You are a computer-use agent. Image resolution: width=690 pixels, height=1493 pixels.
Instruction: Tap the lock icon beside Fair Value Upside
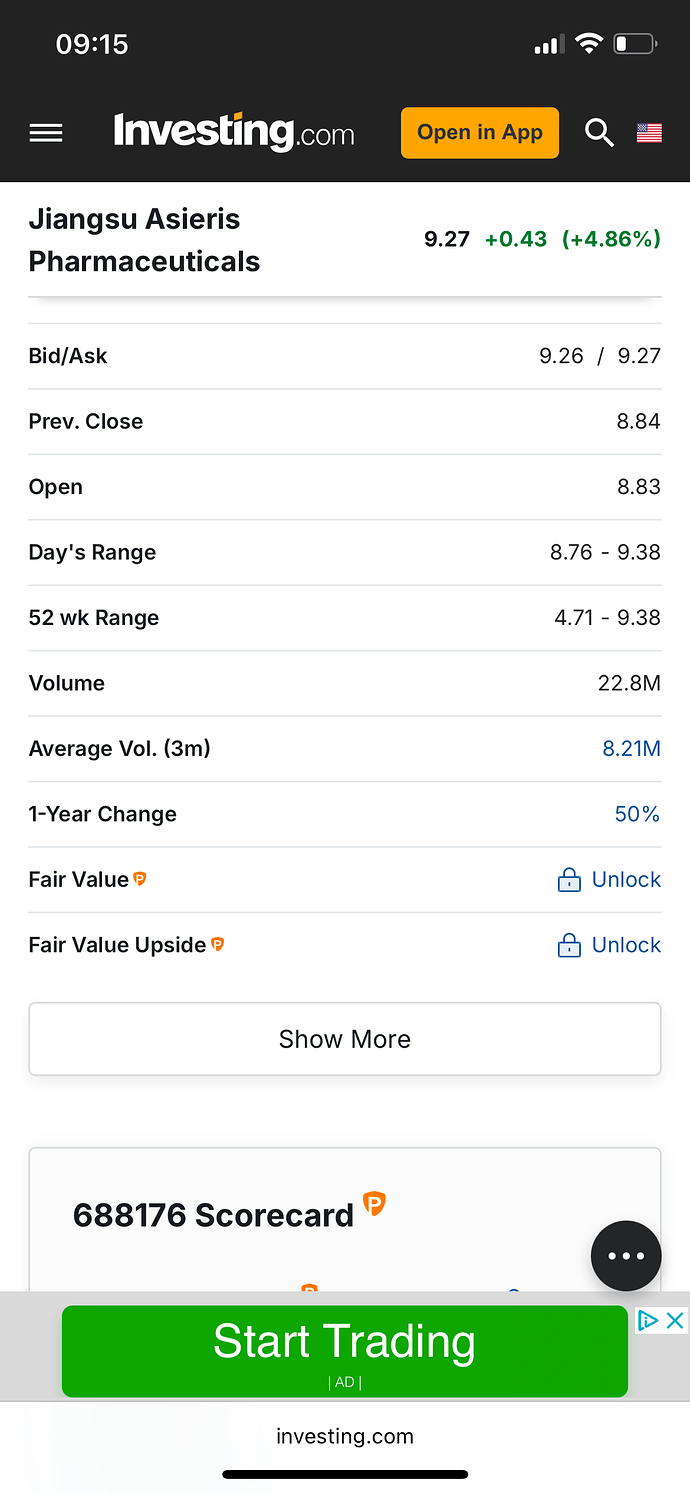pyautogui.click(x=569, y=945)
